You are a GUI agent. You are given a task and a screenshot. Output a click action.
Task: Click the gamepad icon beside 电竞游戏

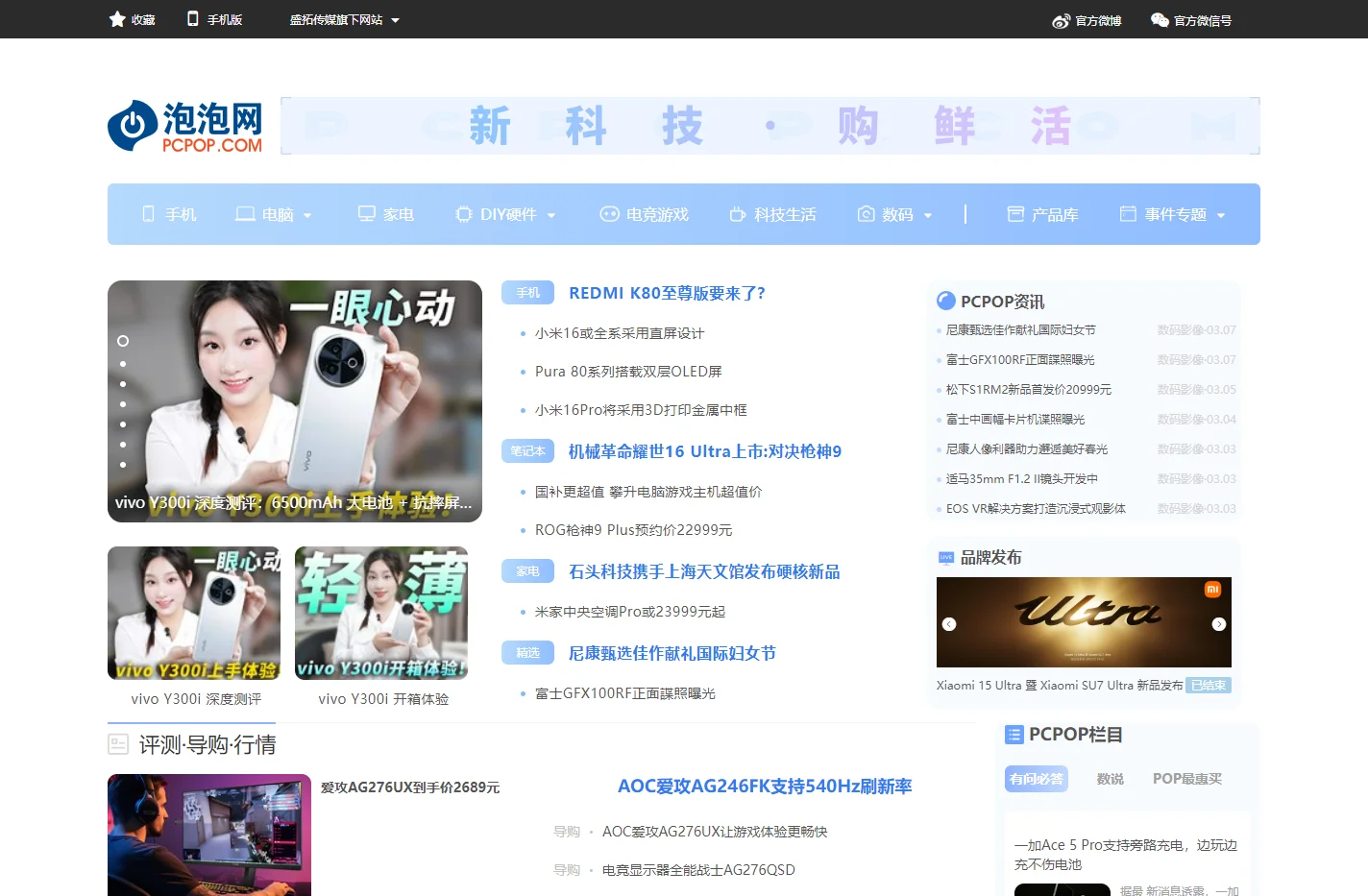(609, 214)
